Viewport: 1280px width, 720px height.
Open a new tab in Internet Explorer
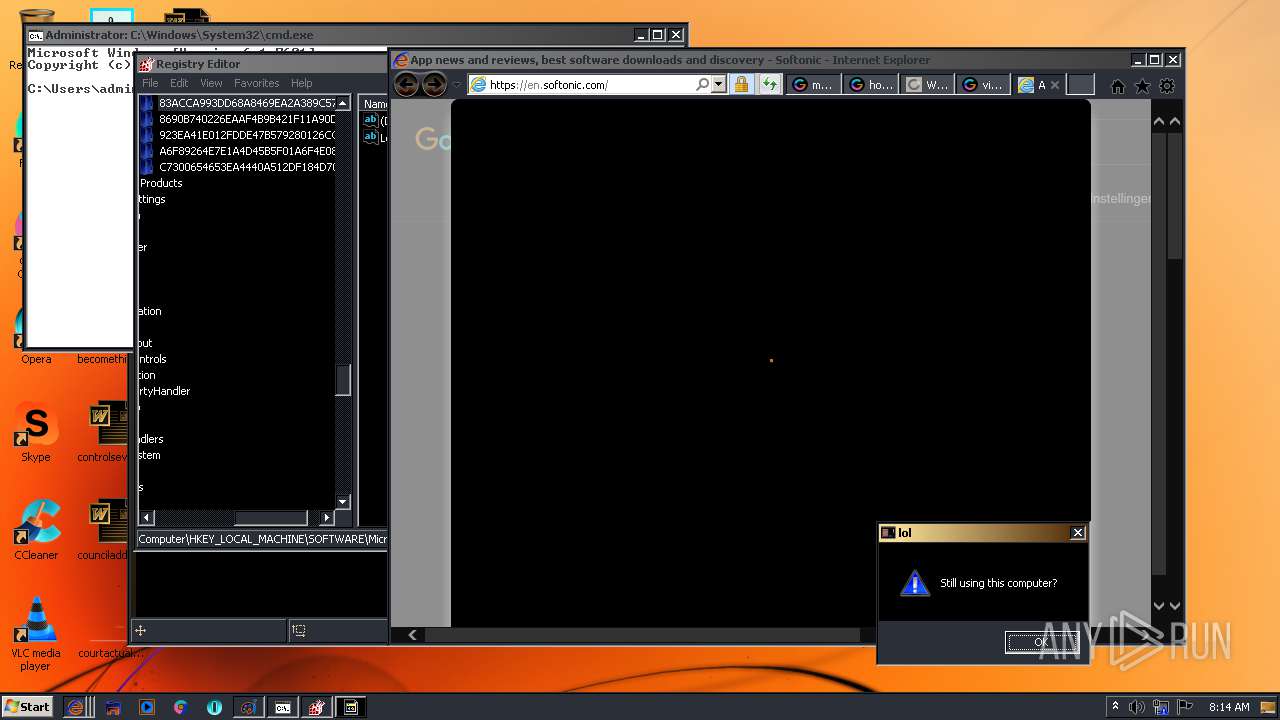point(1080,85)
